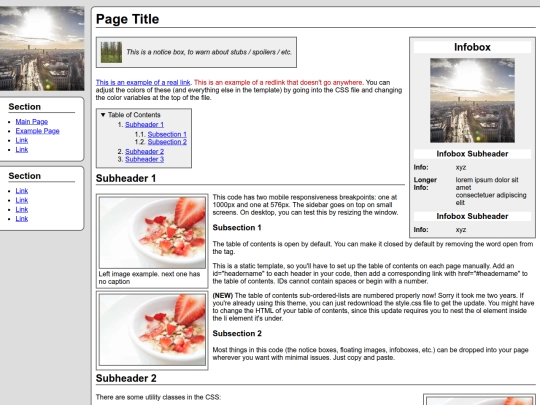
Task: Click the notice box italic warning text
Action: 209,52
